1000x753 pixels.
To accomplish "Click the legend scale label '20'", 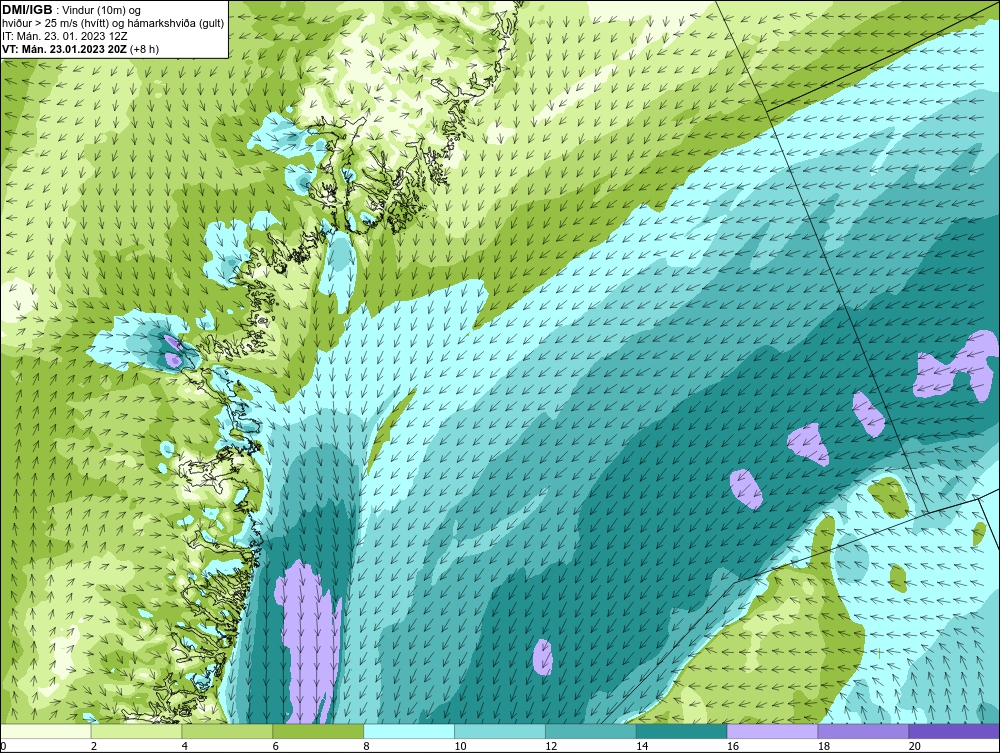I will tap(915, 746).
